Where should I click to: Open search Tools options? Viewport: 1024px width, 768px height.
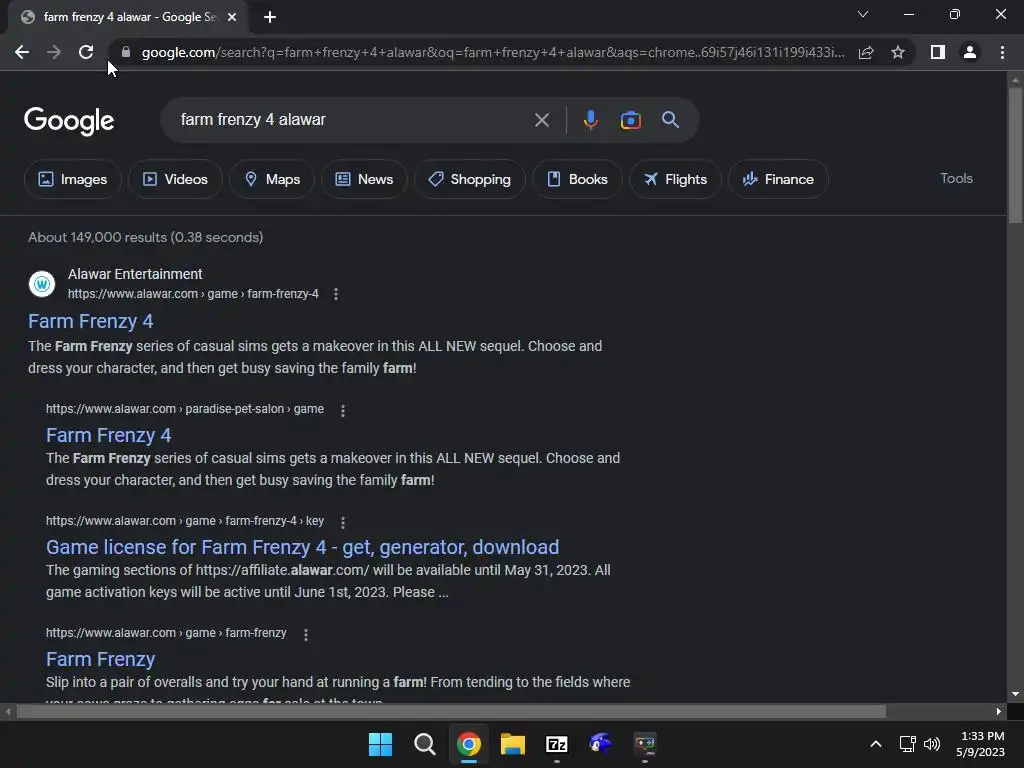[956, 178]
